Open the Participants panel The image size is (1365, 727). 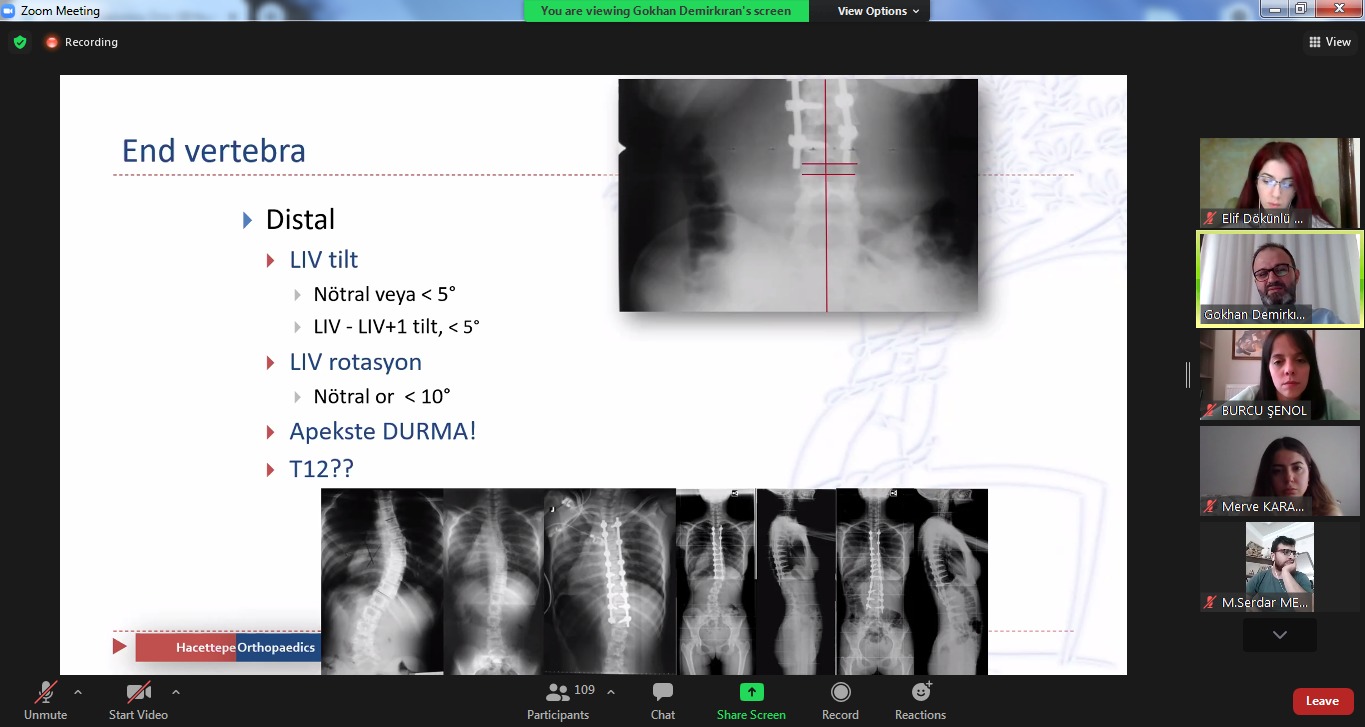point(558,700)
